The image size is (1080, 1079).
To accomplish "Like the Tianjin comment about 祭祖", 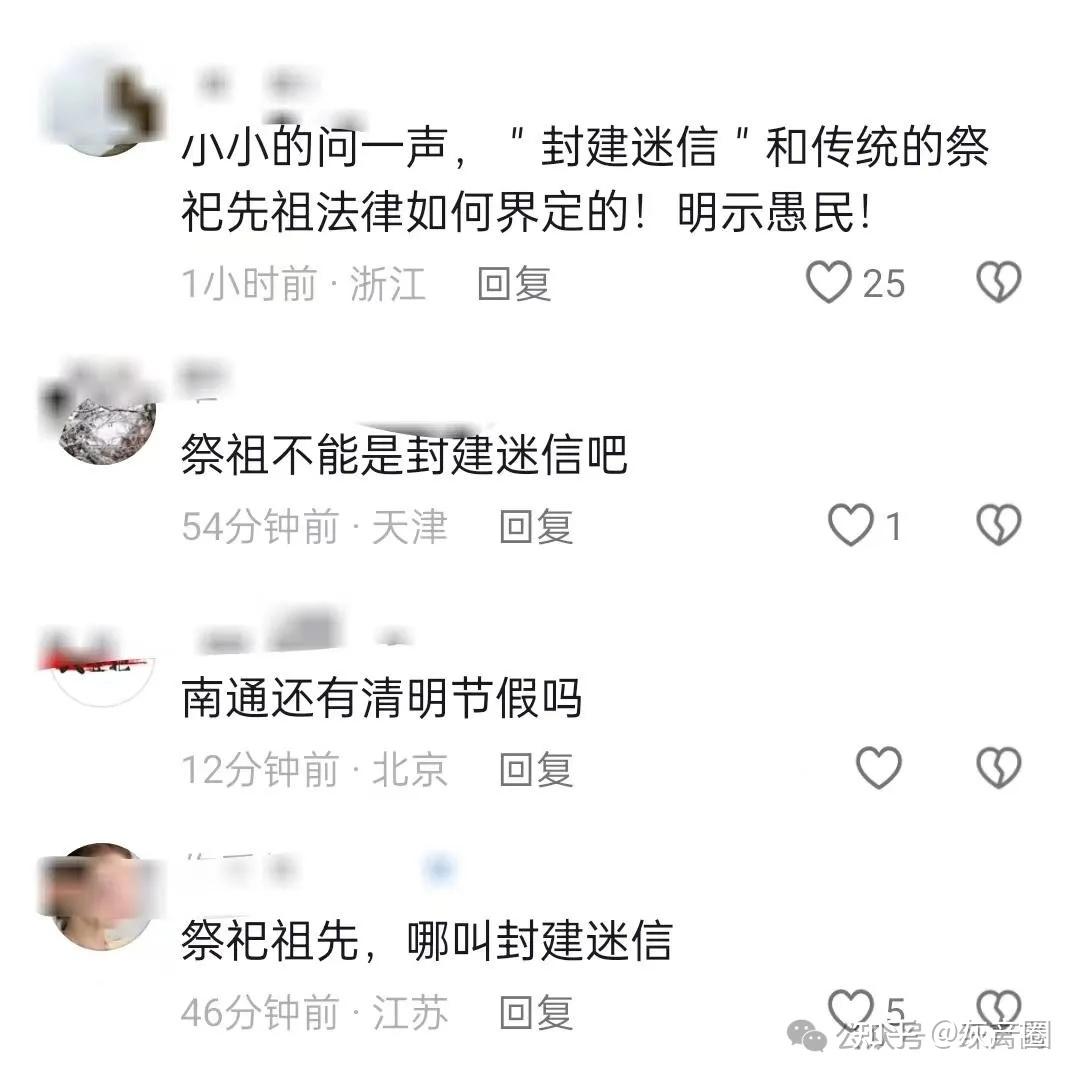I will tap(851, 525).
